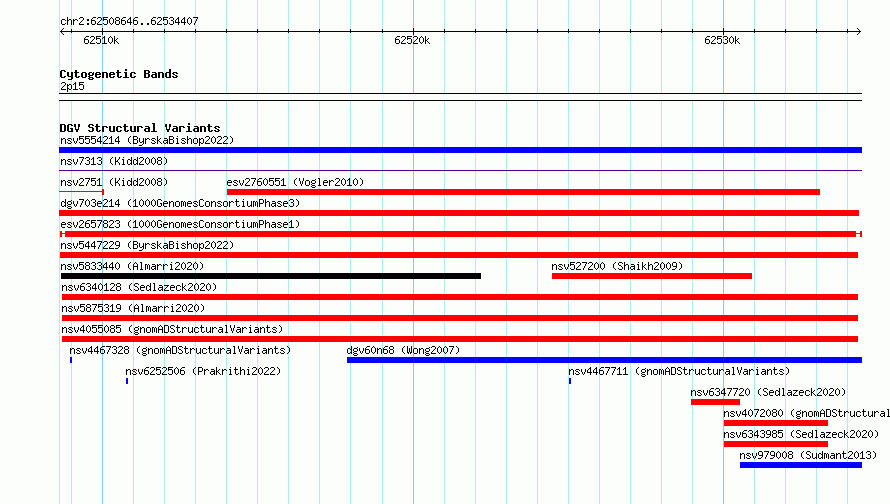Open the nsv7313 (Kidd2008) label
The height and width of the screenshot is (504, 890).
tap(114, 161)
